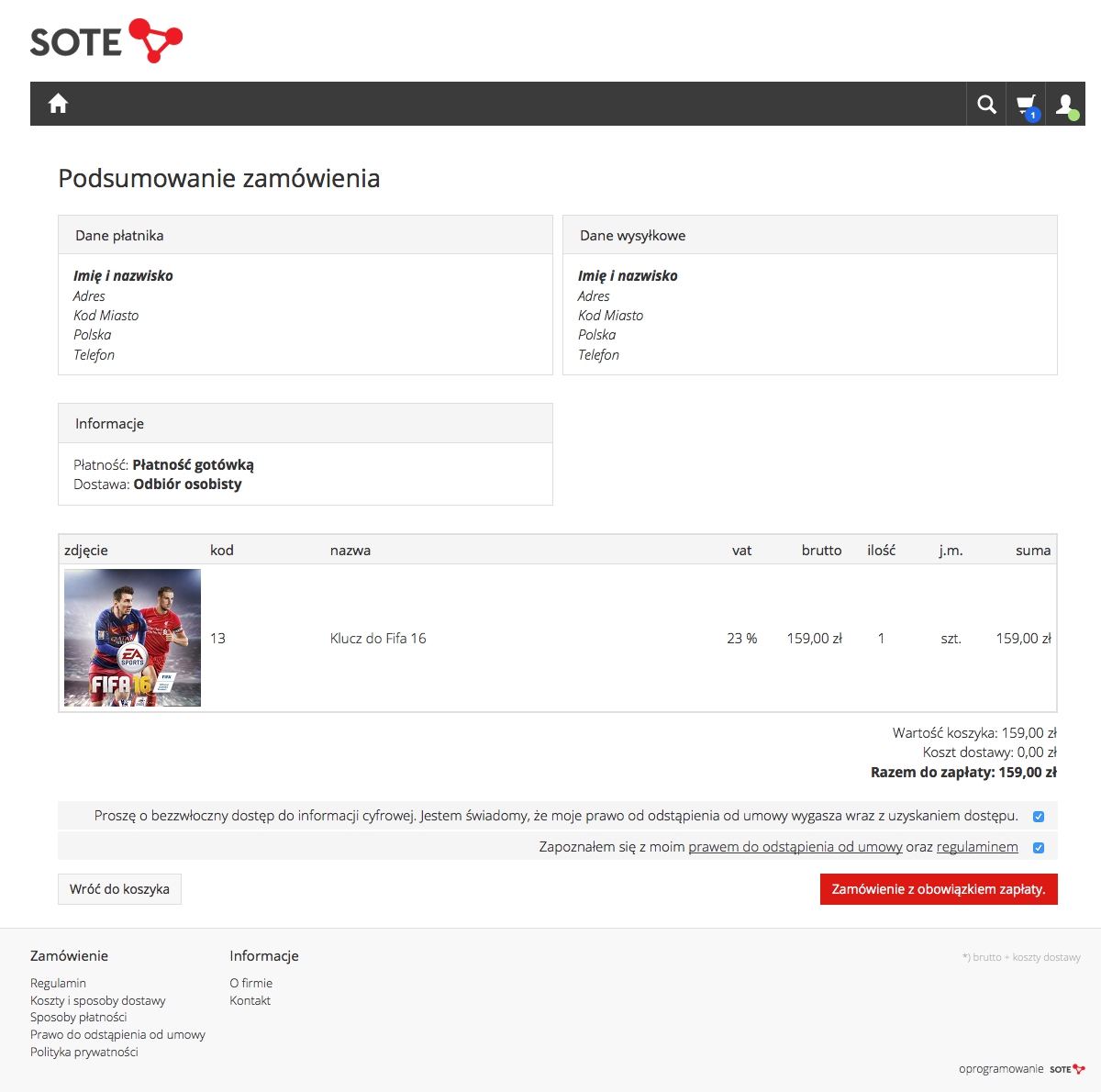
Task: Toggle the regulamin acceptance checkbox
Action: pos(1039,848)
